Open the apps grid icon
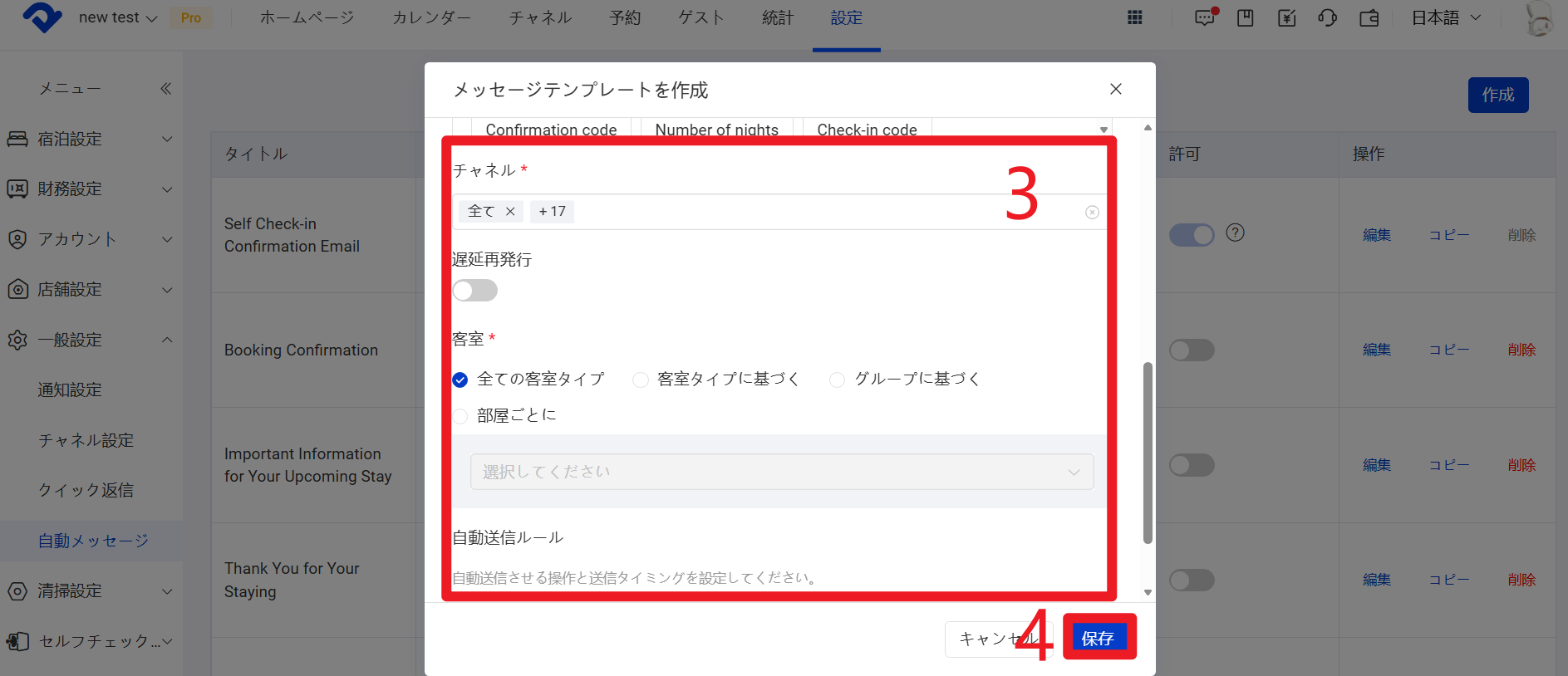Viewport: 1568px width, 676px height. click(1135, 17)
